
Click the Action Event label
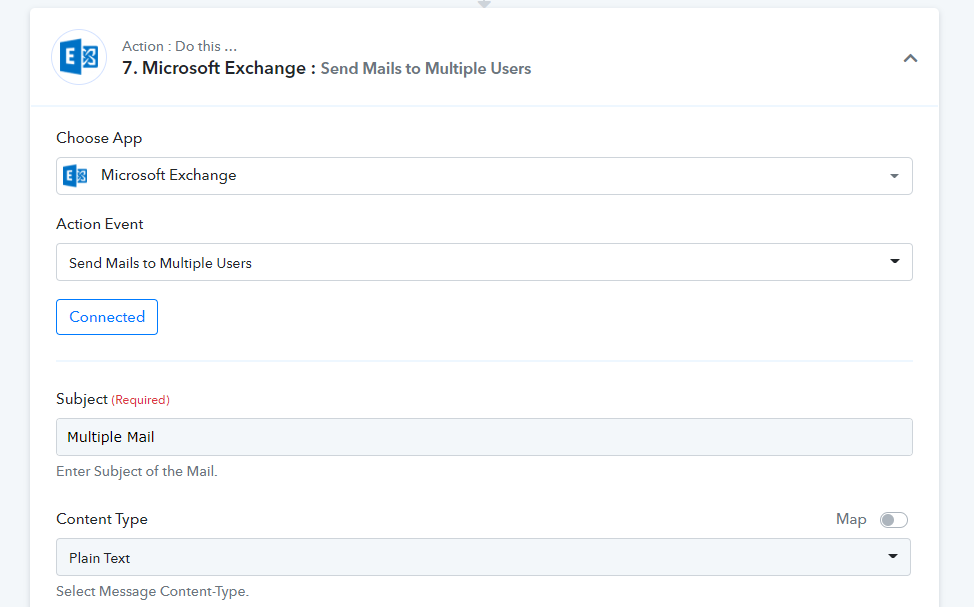[x=99, y=224]
